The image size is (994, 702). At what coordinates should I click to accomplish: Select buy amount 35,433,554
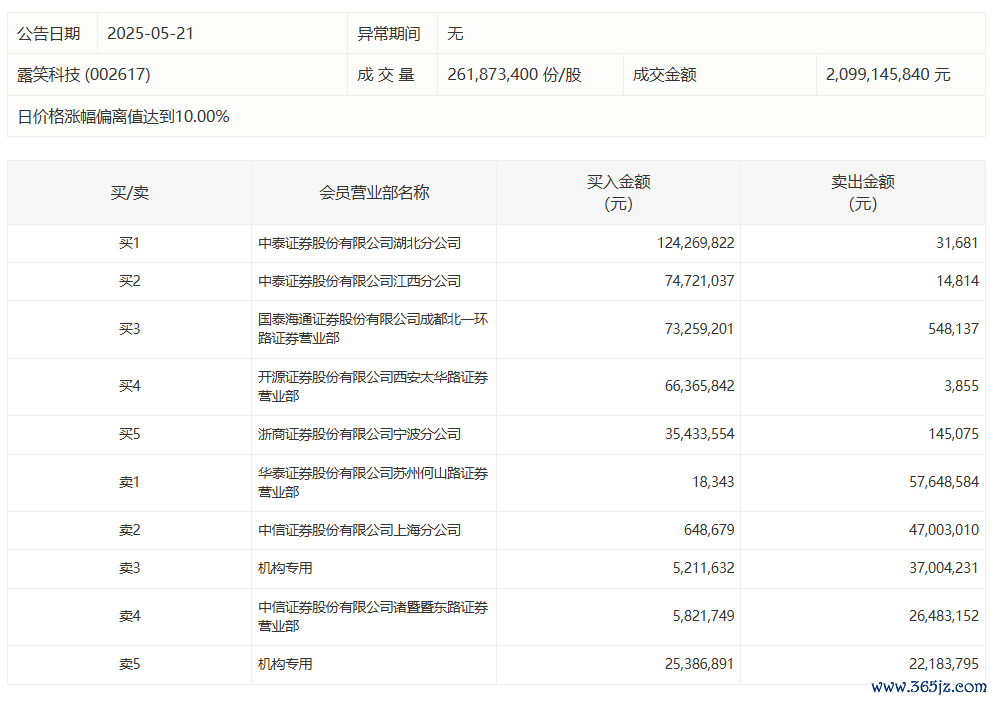tap(699, 434)
